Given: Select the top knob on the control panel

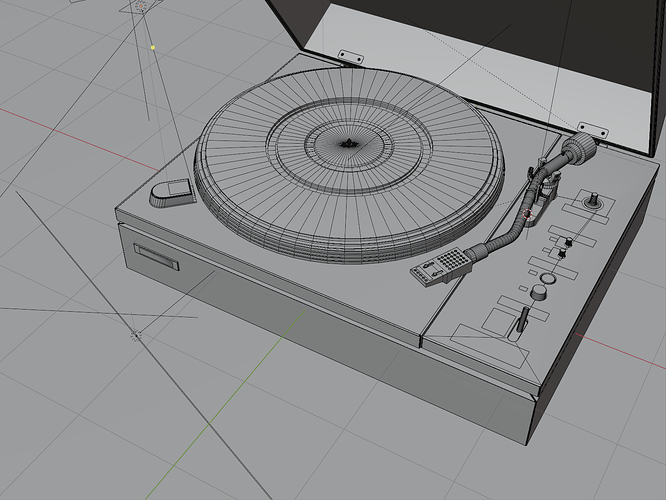Looking at the screenshot, I should tap(593, 200).
